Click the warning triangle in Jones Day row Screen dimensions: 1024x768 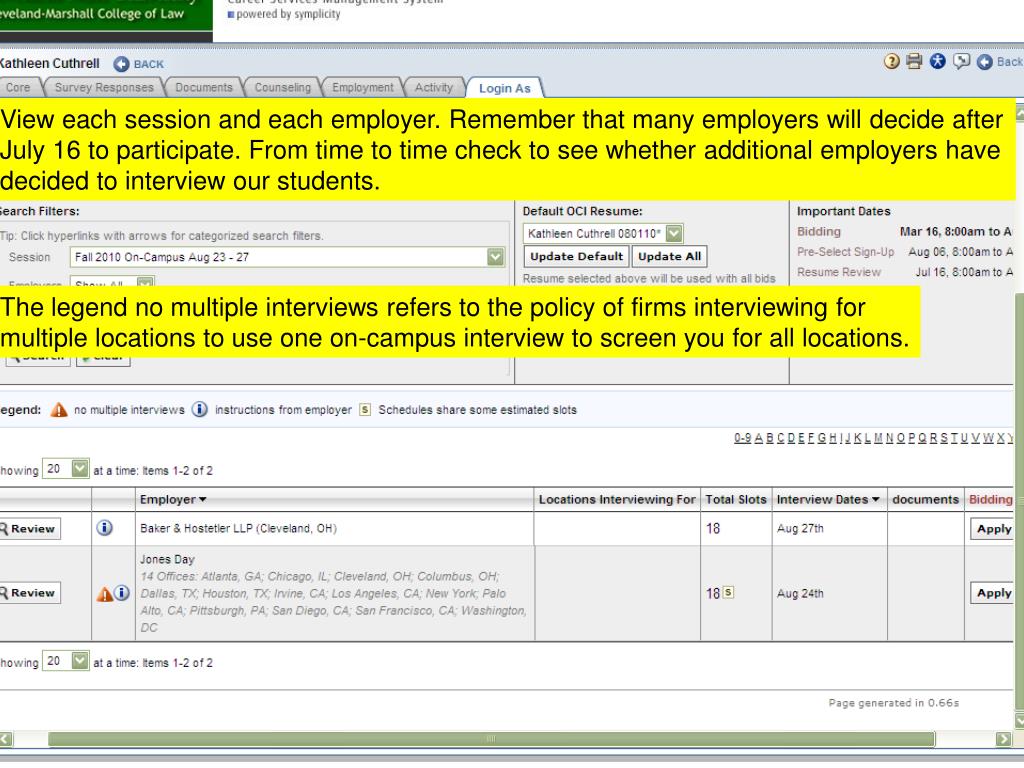tap(104, 594)
